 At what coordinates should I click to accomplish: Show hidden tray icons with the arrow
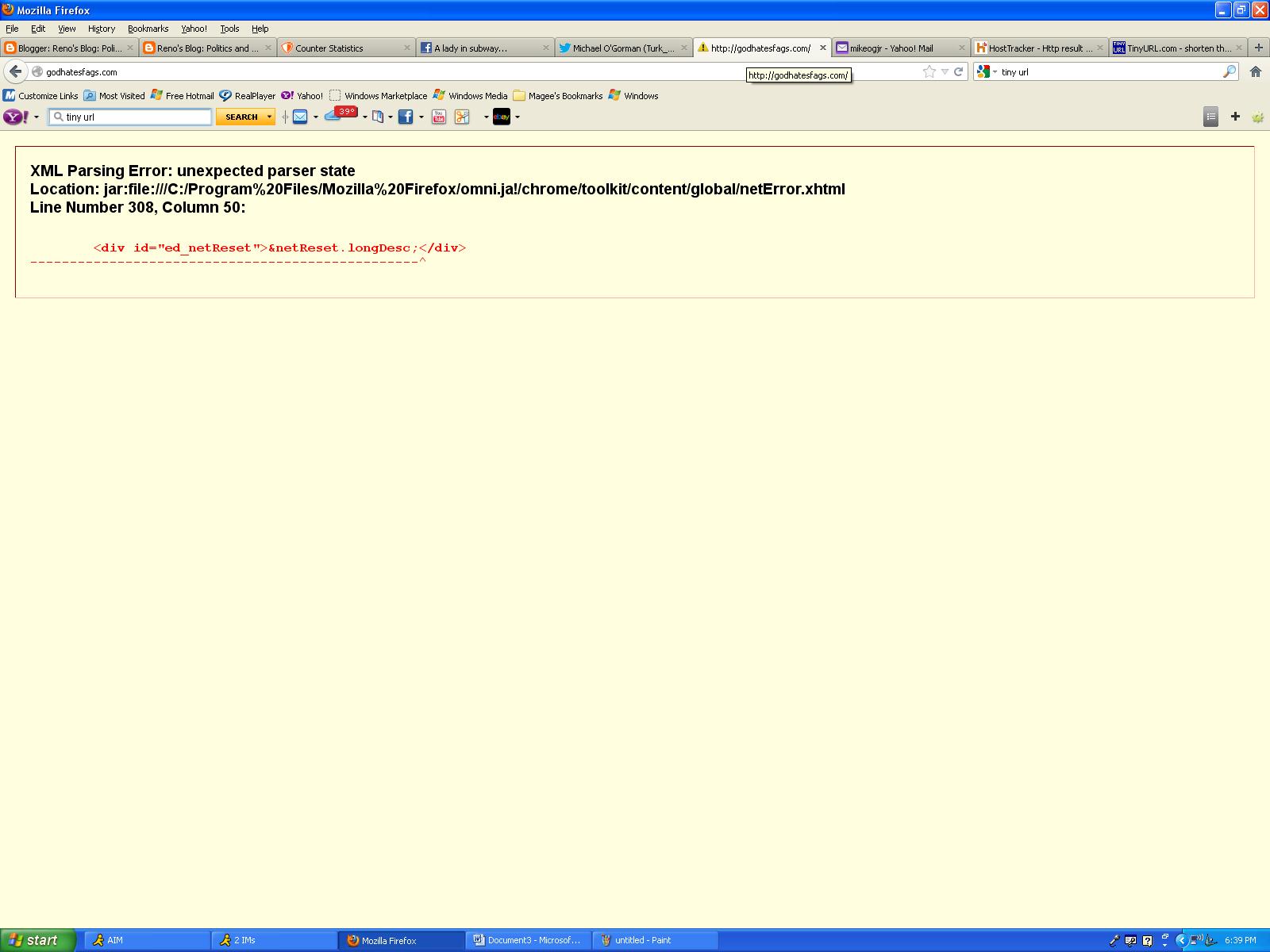[x=1181, y=940]
